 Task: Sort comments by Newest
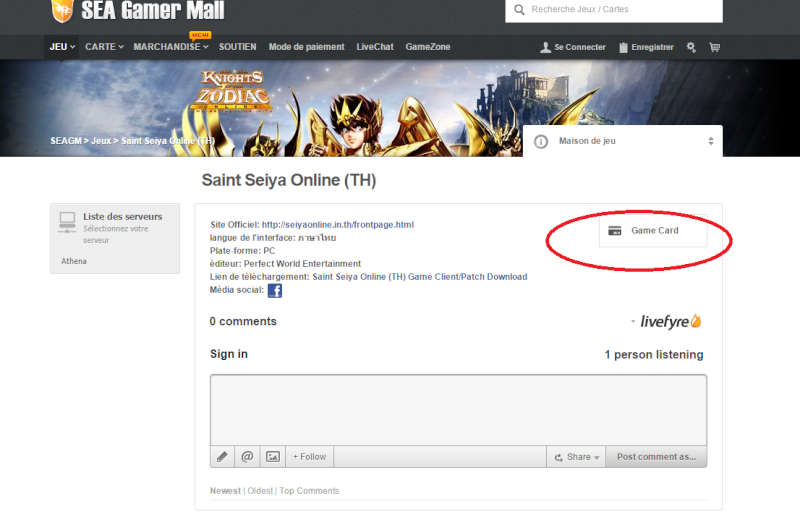tap(225, 490)
